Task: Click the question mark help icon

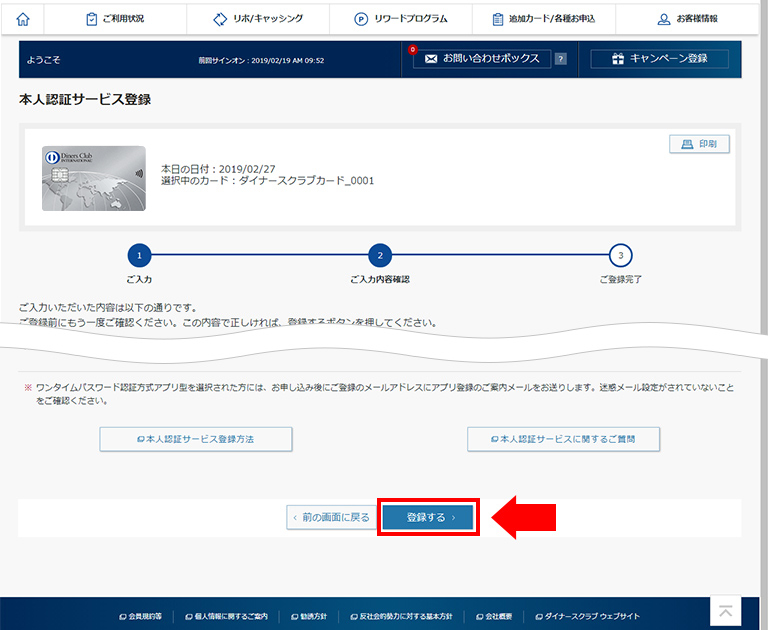Action: 561,59
